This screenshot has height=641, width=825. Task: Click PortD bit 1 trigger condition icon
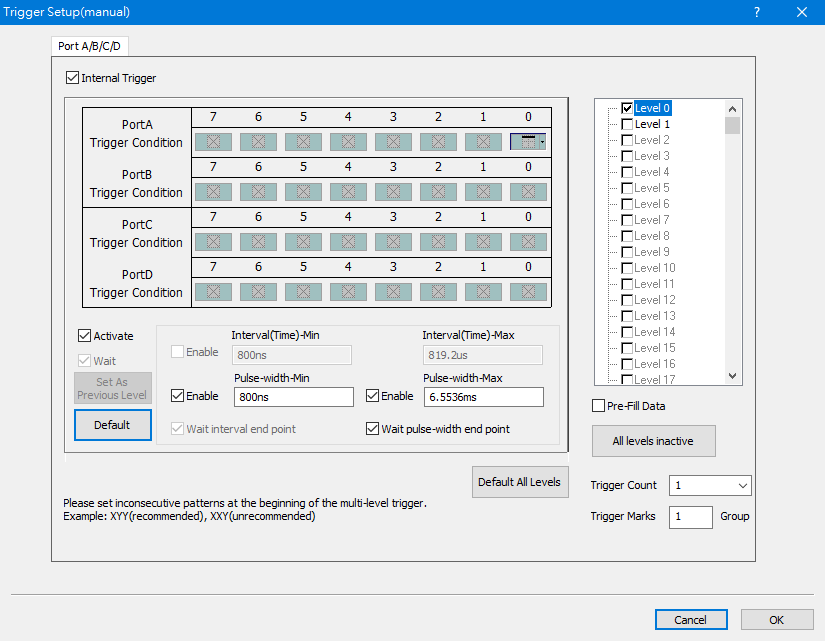pos(483,292)
